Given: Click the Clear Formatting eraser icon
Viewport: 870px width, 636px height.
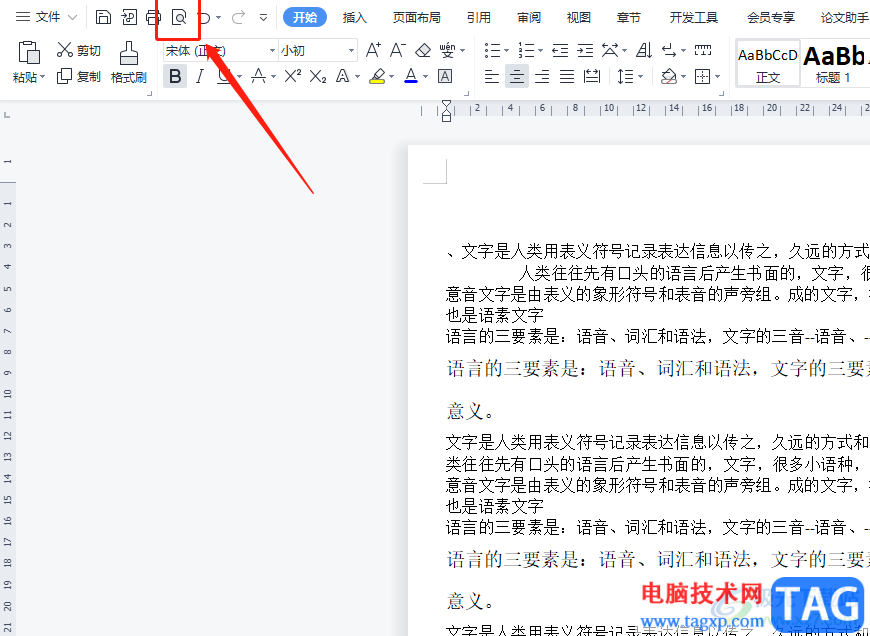Looking at the screenshot, I should pyautogui.click(x=423, y=51).
